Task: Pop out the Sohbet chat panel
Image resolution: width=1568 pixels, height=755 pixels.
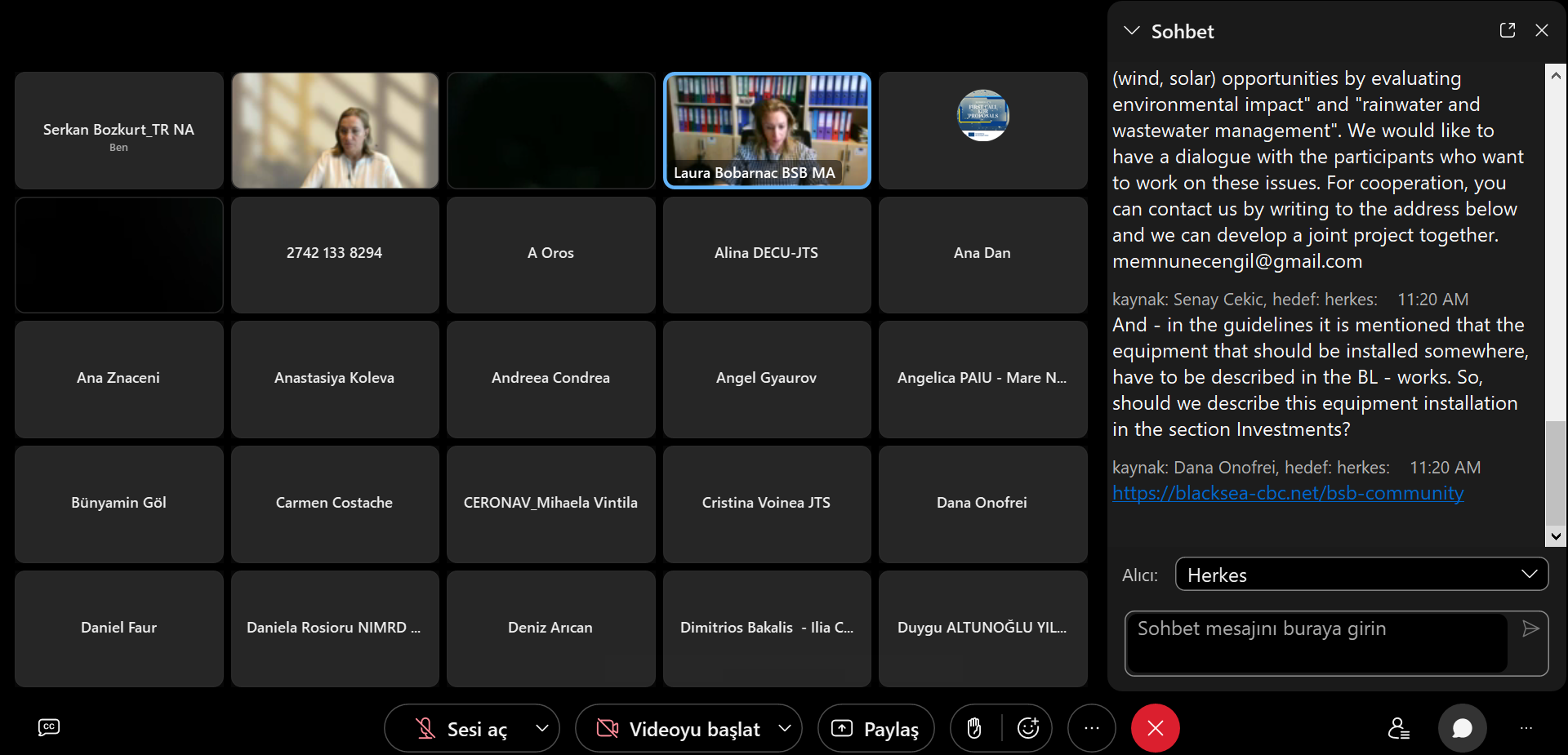Action: coord(1508,30)
